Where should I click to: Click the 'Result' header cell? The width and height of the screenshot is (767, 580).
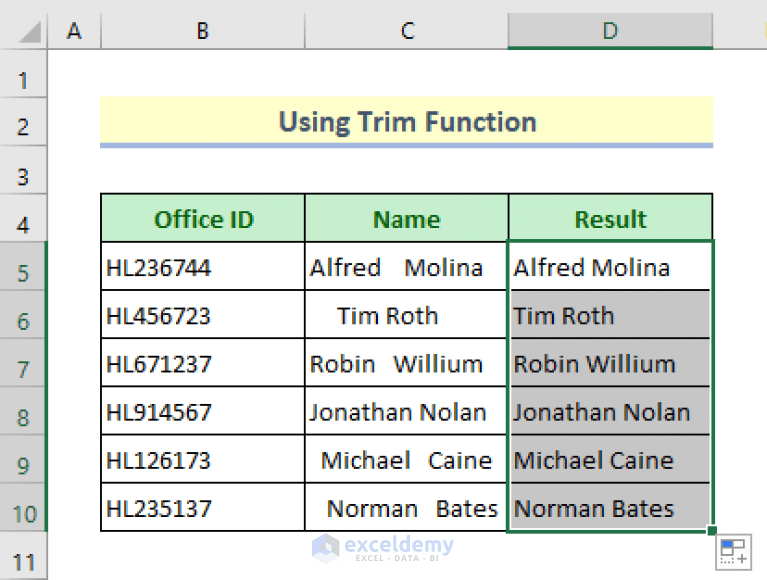pos(610,218)
